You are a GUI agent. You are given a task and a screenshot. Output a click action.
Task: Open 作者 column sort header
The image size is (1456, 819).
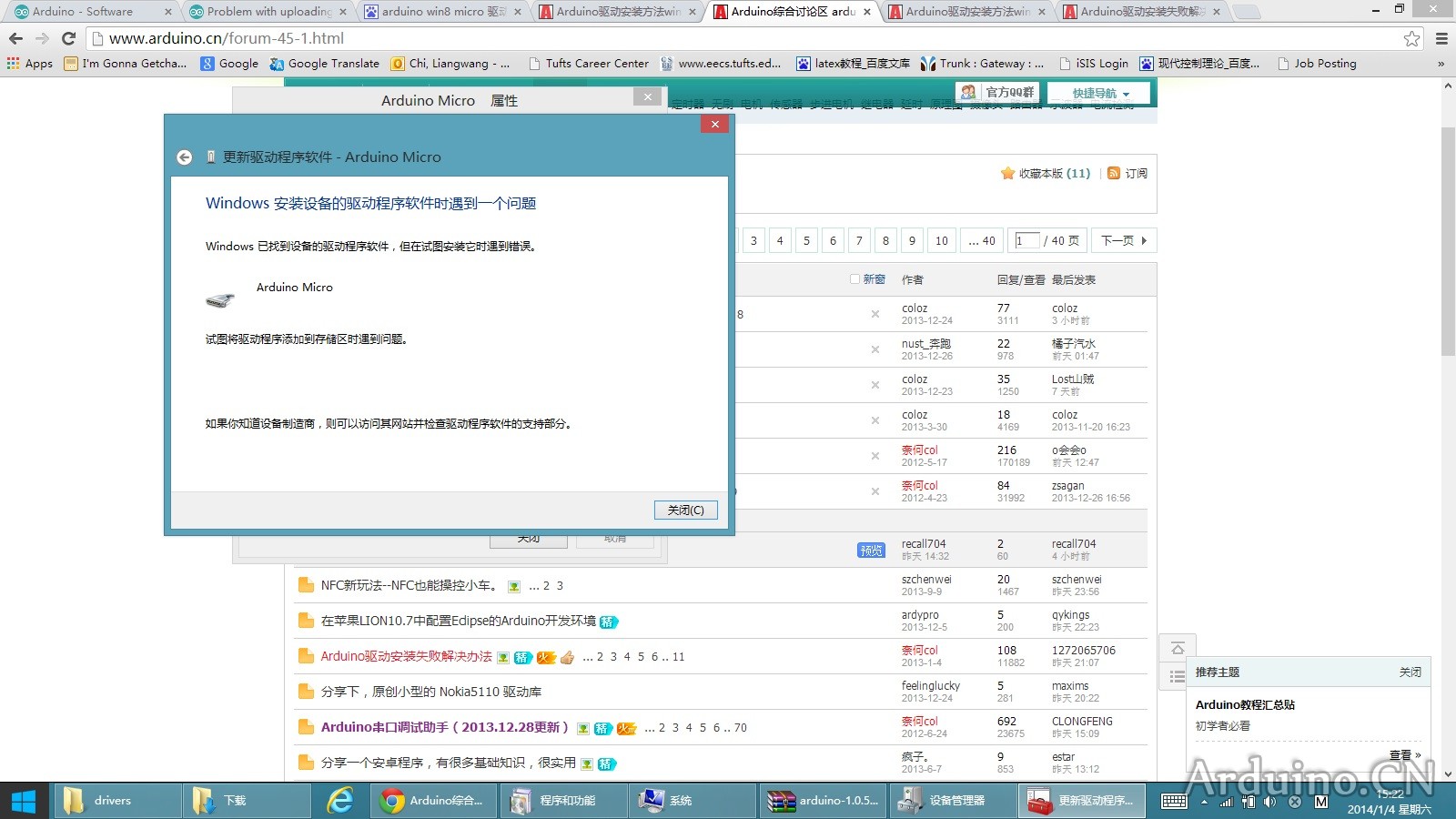(912, 279)
